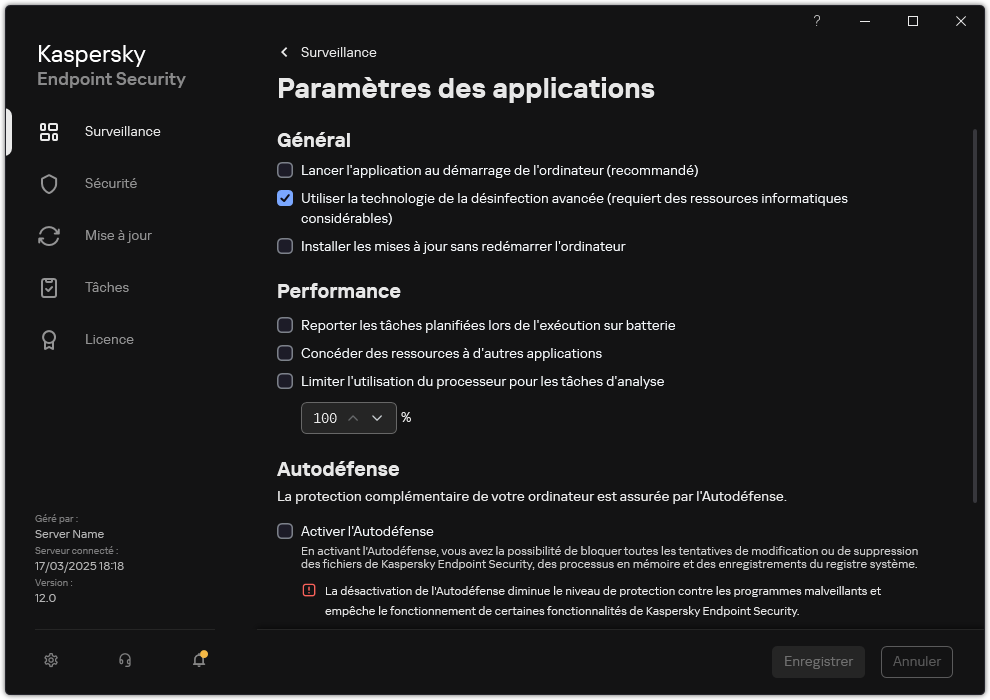Cancel changes with the Annuler button
990x700 pixels.
[x=916, y=661]
